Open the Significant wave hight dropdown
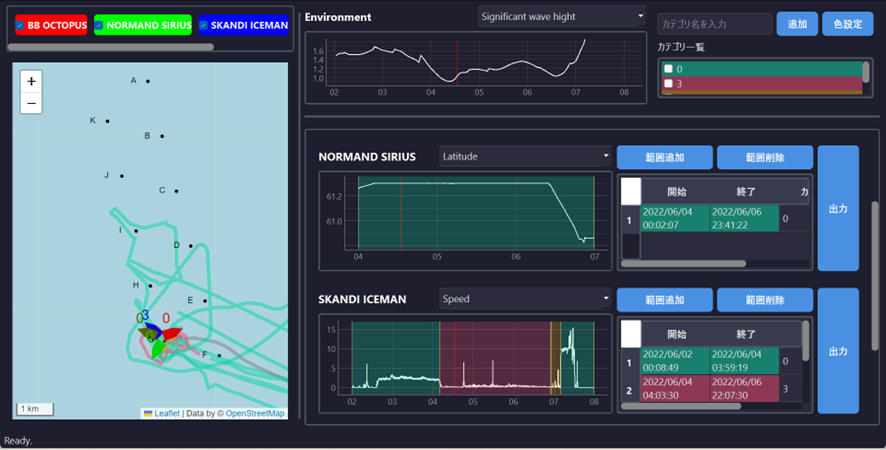Viewport: 886px width, 450px height. 561,16
